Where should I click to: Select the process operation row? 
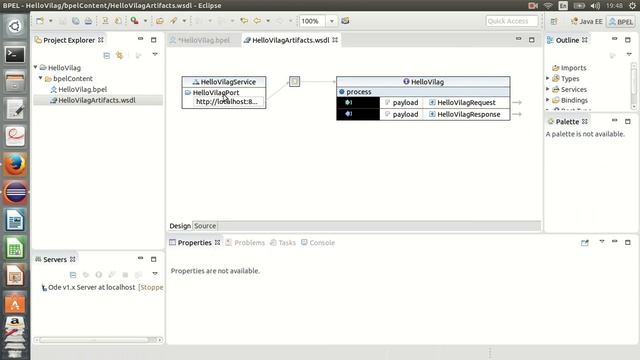coord(423,92)
